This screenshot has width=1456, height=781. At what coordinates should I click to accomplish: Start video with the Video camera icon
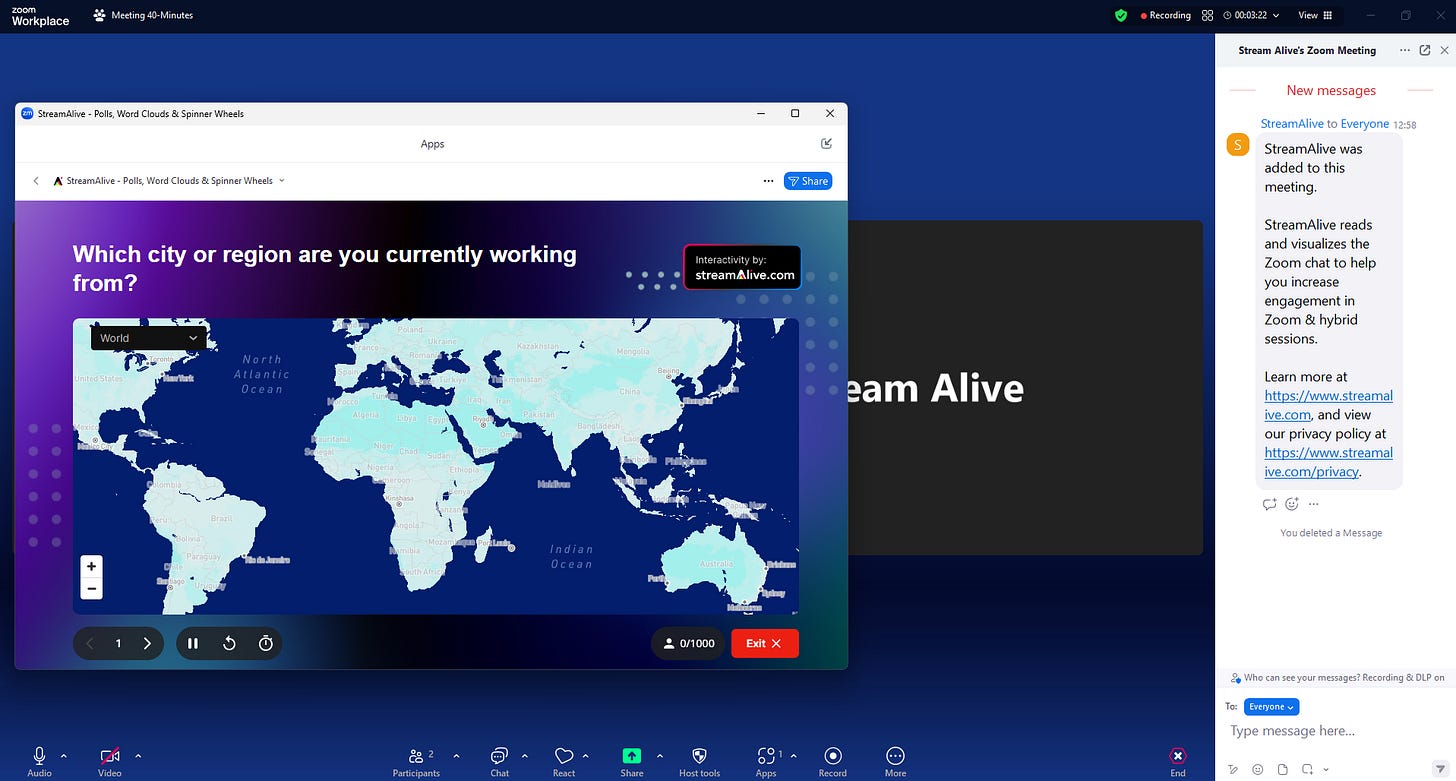(110, 757)
